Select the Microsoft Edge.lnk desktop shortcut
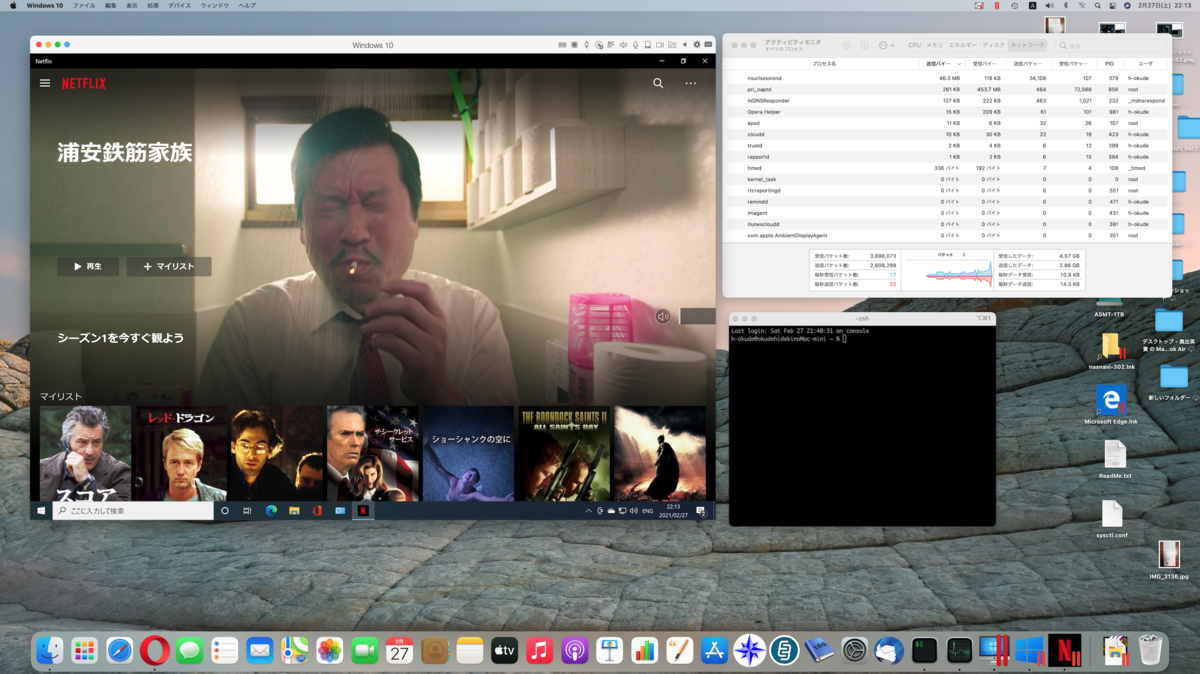 pos(1111,404)
